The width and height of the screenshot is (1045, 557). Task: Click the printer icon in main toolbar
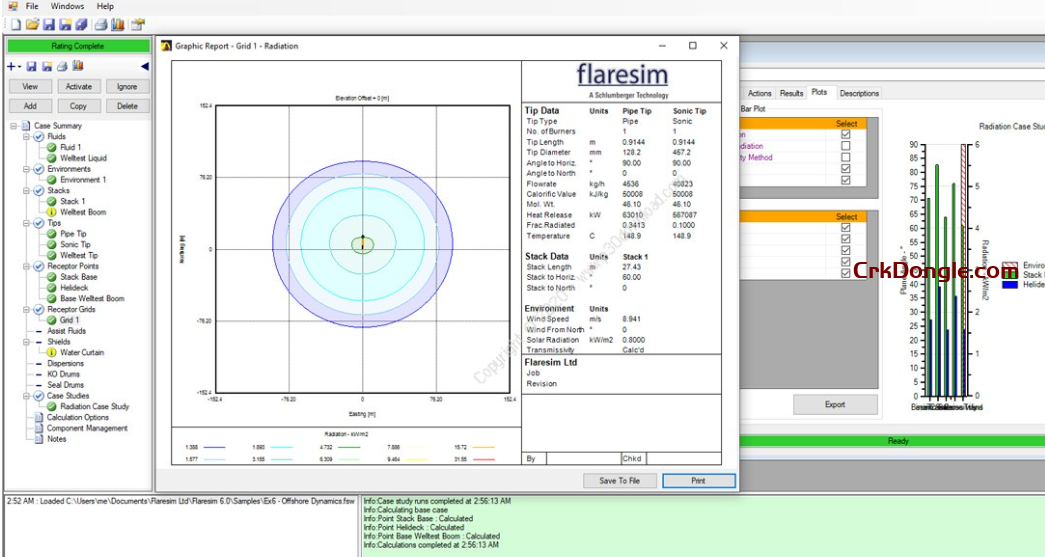101,25
